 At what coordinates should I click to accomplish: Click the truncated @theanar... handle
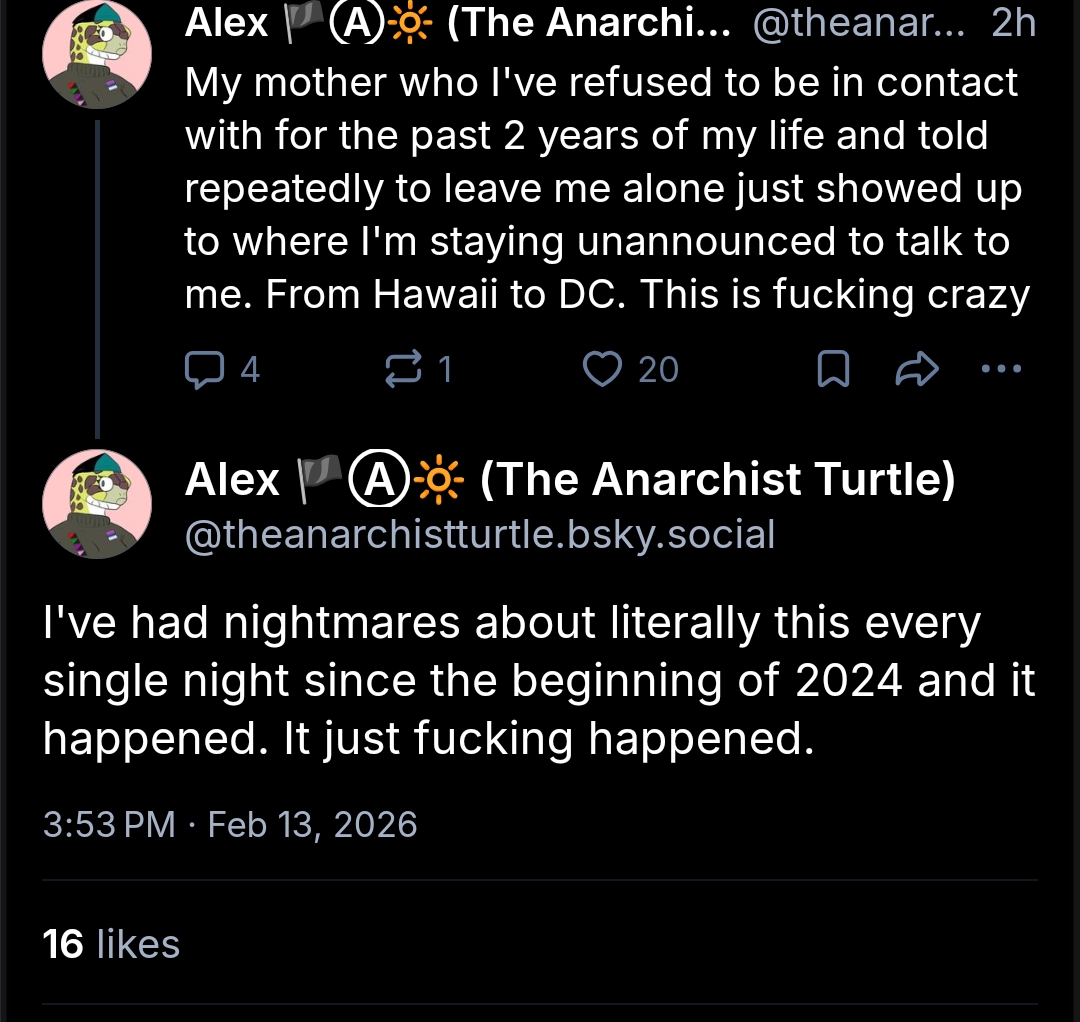858,23
